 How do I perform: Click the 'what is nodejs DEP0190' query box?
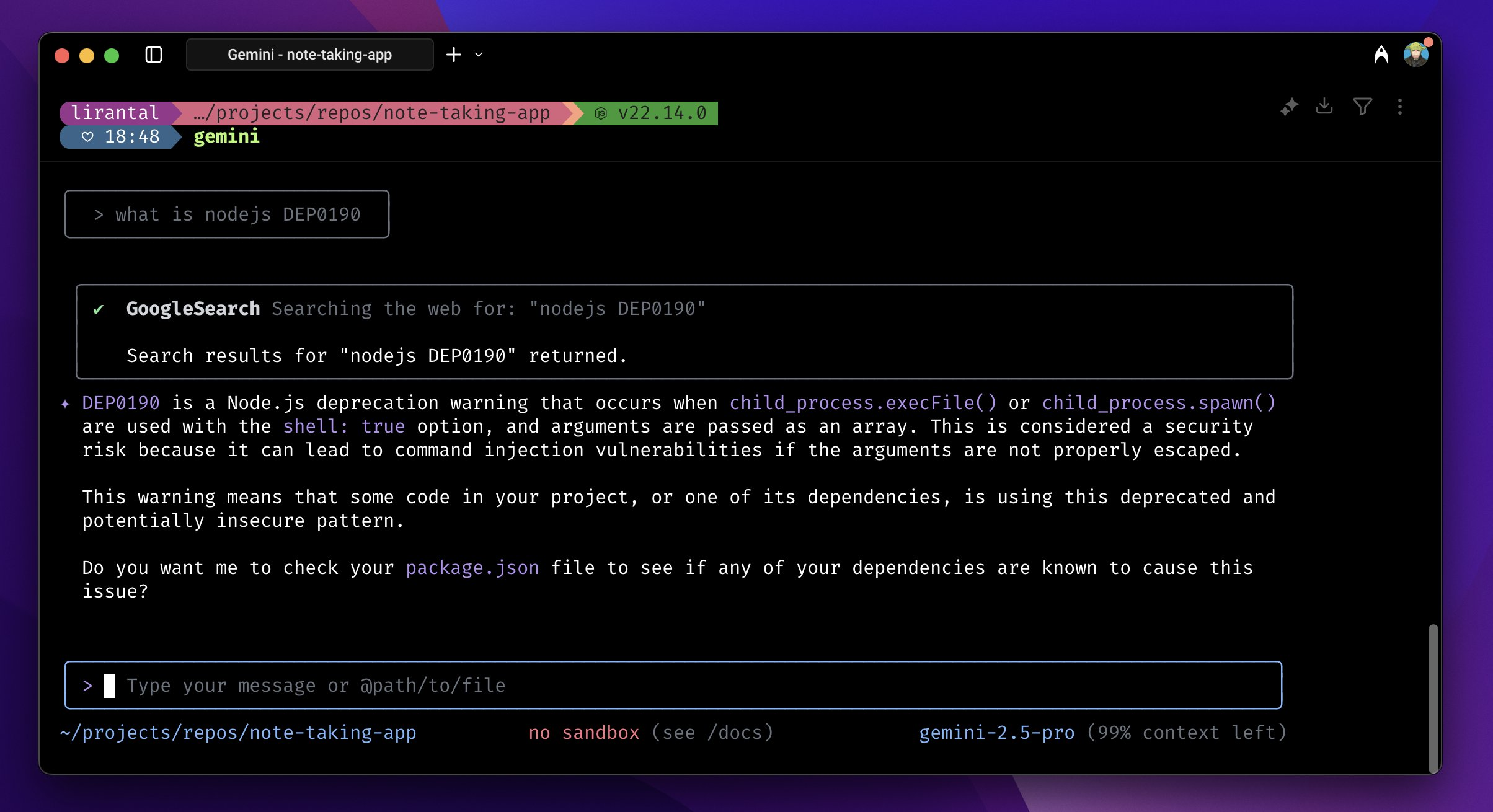(x=227, y=214)
